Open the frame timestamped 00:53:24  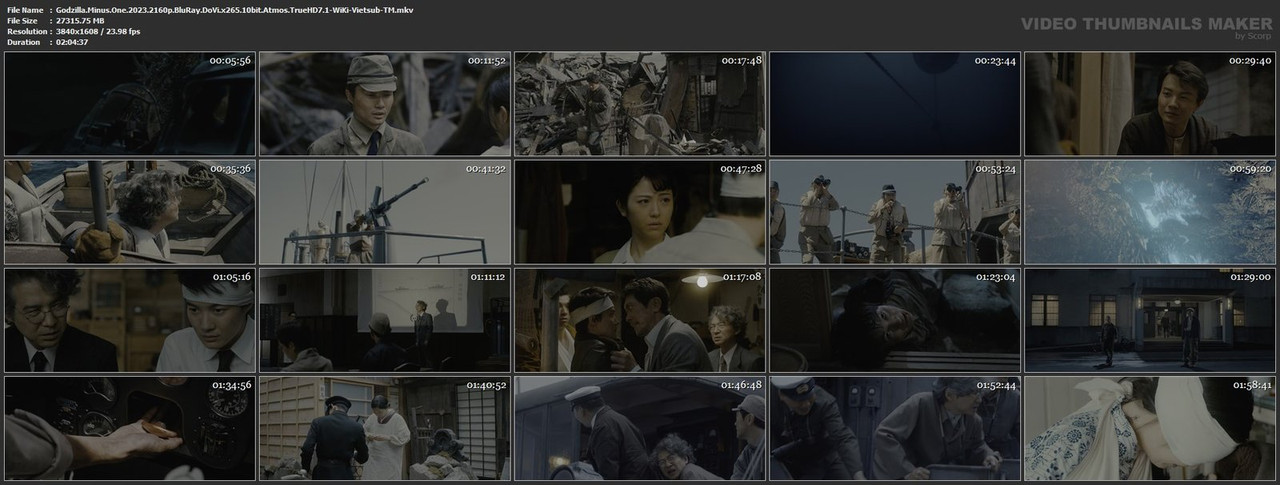(x=894, y=212)
